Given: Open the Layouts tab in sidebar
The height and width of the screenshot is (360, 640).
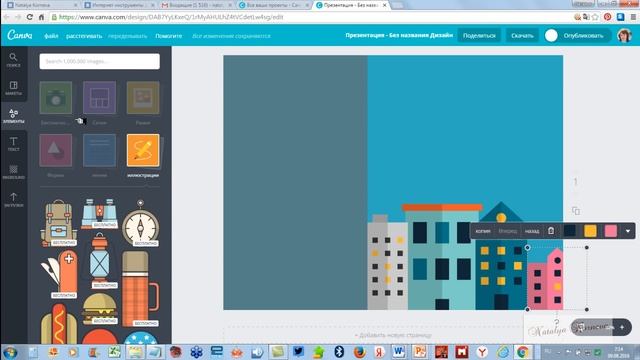Looking at the screenshot, I should click(x=13, y=88).
